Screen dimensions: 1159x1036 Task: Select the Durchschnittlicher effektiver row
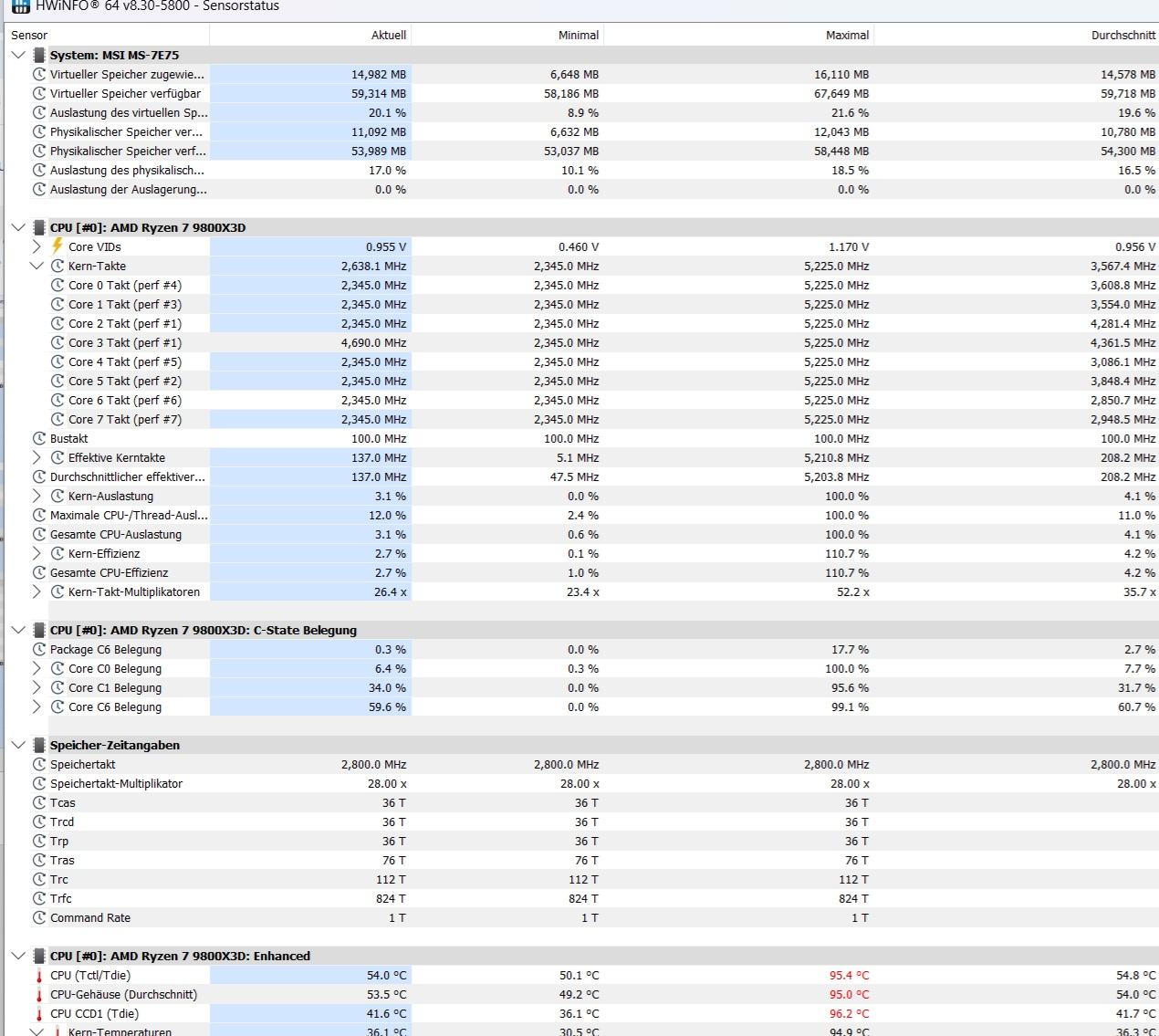point(581,476)
